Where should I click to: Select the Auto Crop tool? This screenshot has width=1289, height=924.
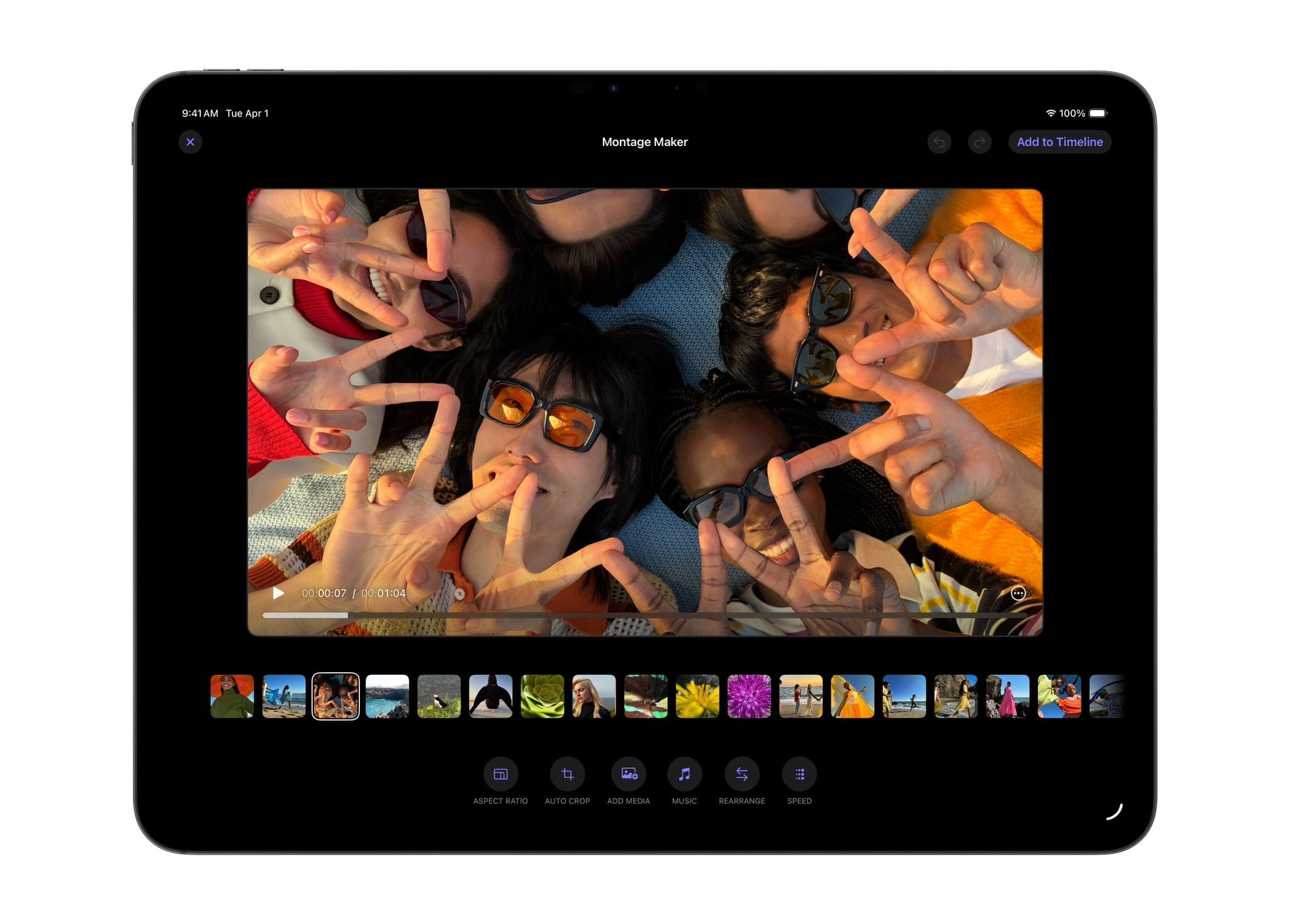567,775
